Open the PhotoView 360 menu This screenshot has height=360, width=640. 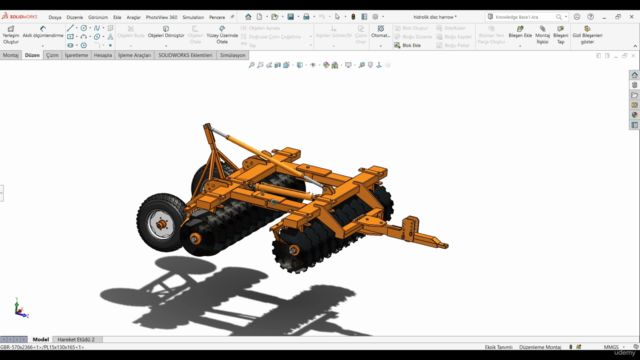(x=162, y=17)
